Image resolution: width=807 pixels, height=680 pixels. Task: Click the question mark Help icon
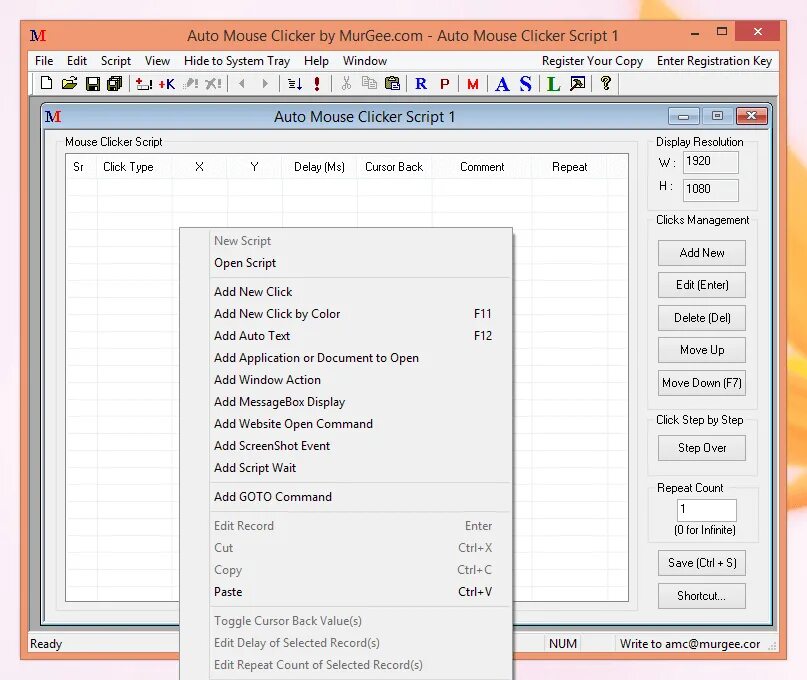click(x=606, y=83)
